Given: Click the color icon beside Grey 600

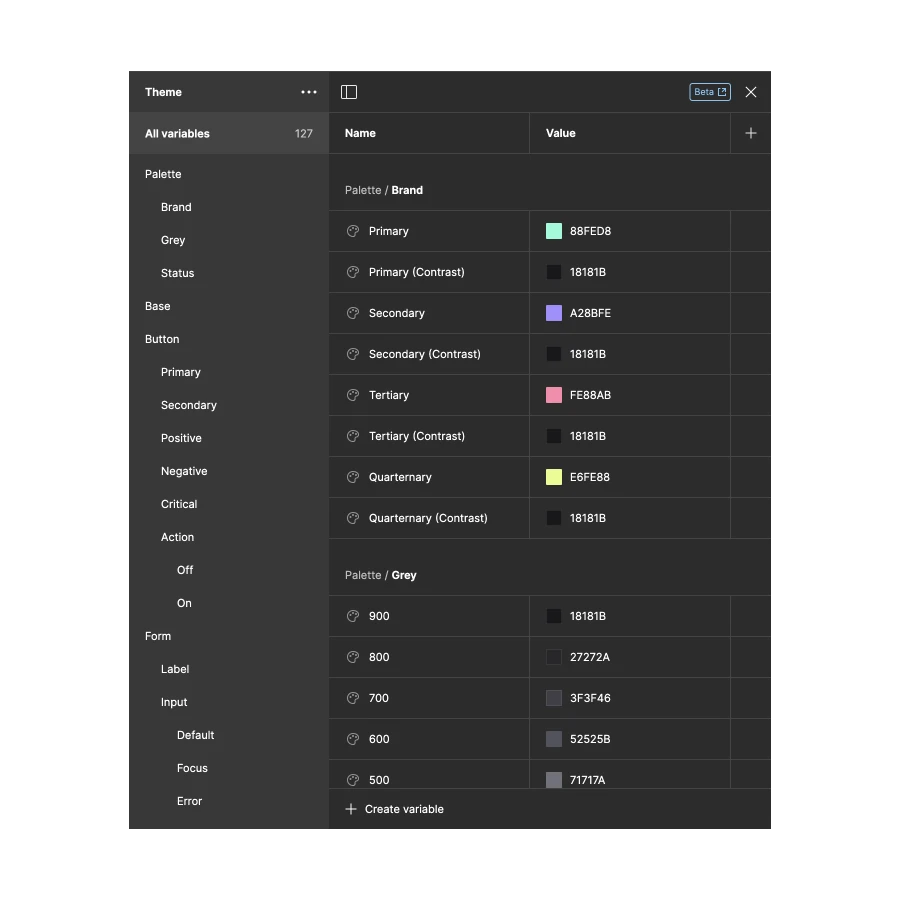Looking at the screenshot, I should point(353,739).
